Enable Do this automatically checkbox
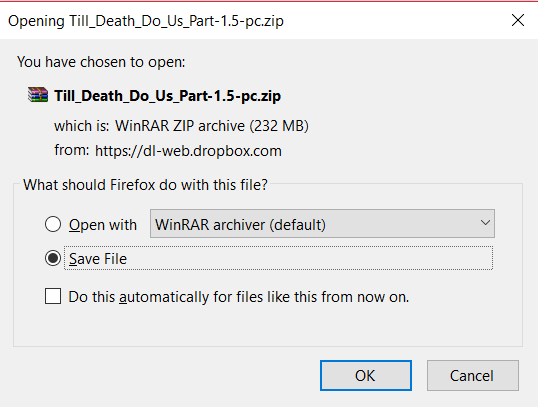 tap(53, 296)
